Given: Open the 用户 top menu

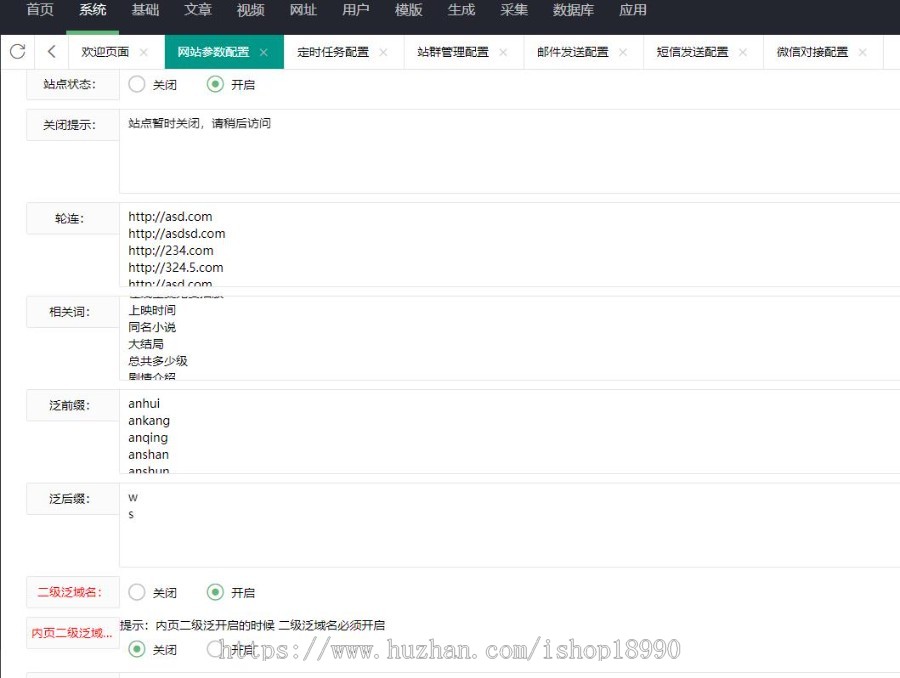Looking at the screenshot, I should pyautogui.click(x=356, y=10).
